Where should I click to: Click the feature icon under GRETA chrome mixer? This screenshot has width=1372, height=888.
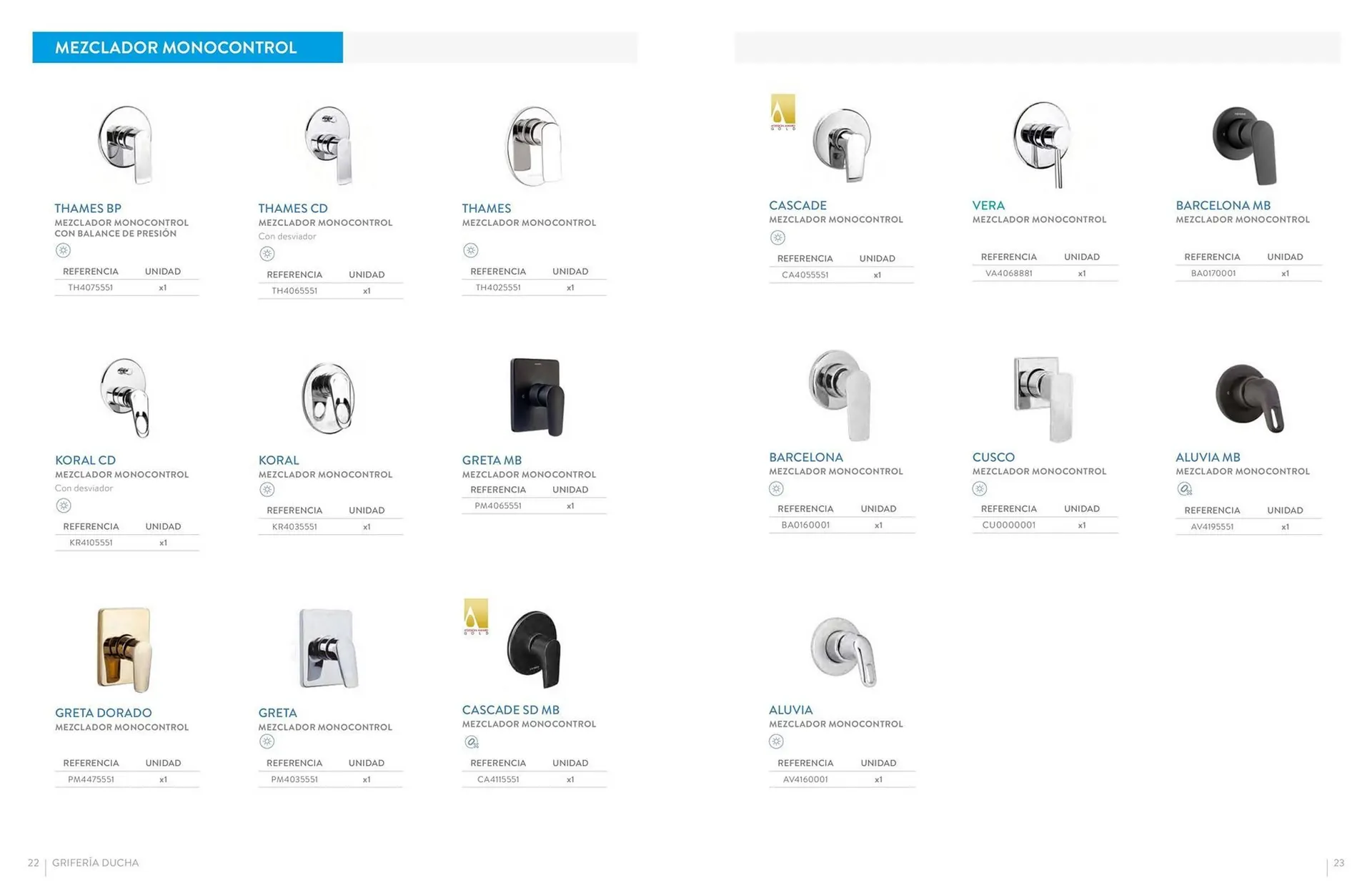267,741
